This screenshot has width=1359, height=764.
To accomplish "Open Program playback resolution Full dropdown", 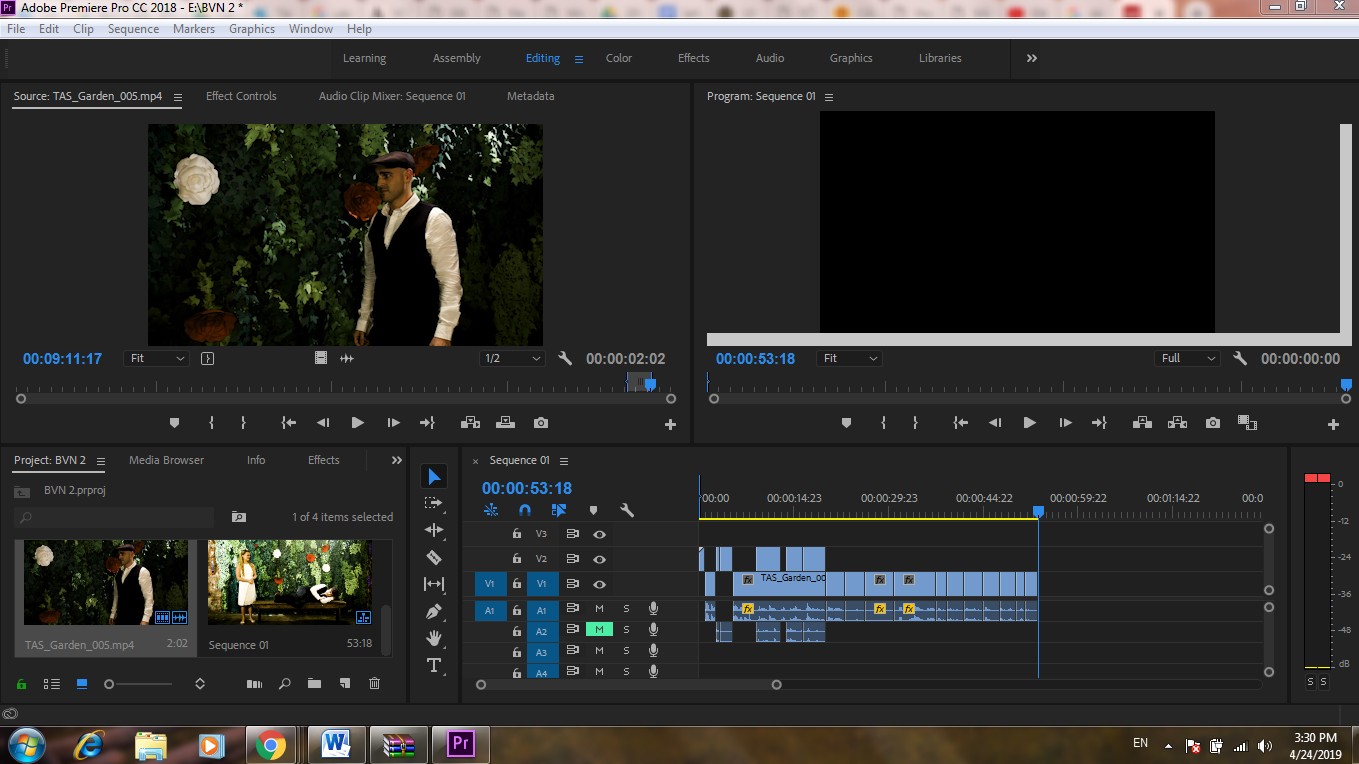I will click(1187, 358).
